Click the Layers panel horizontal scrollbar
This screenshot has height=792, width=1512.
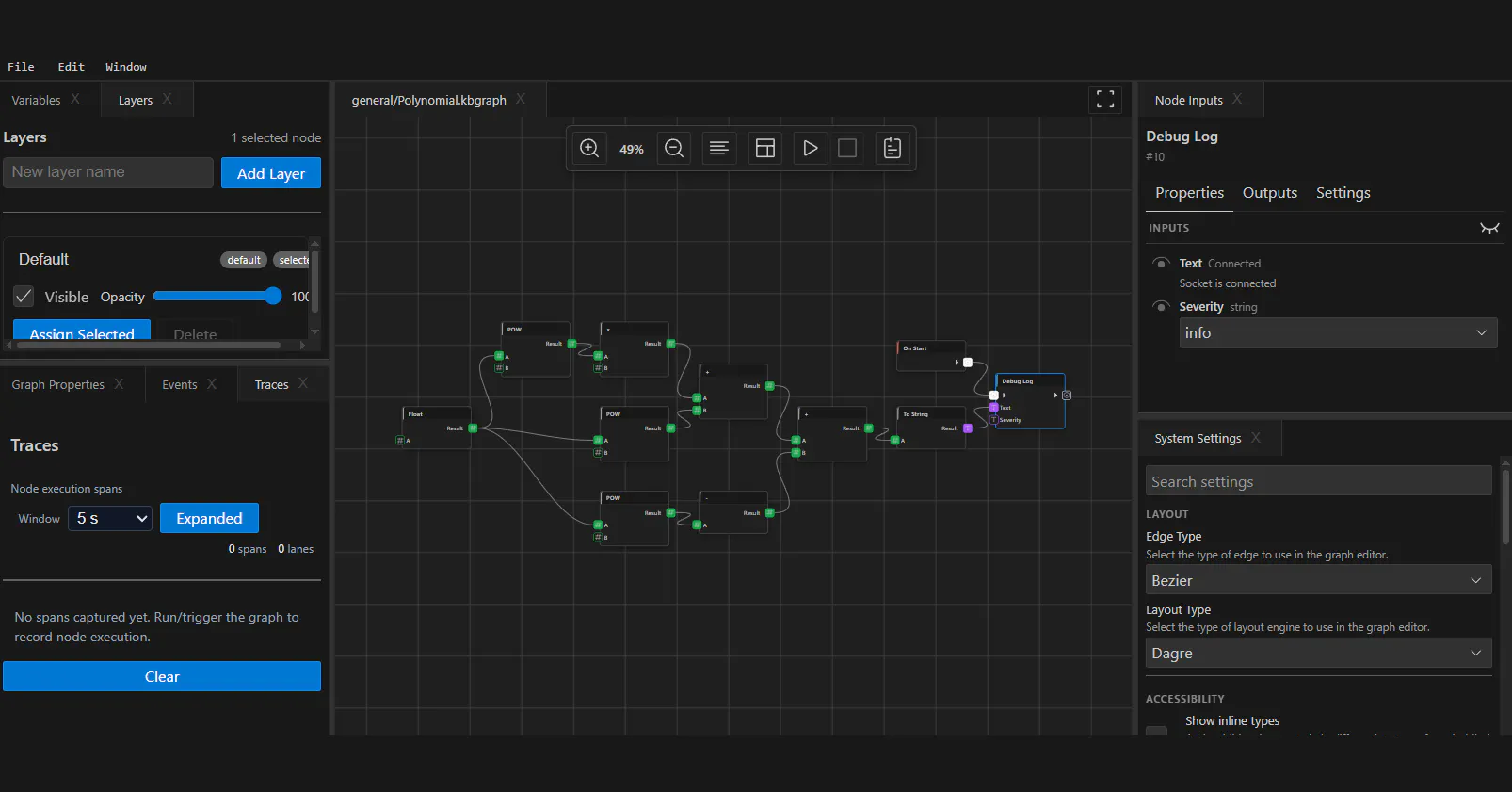point(148,345)
